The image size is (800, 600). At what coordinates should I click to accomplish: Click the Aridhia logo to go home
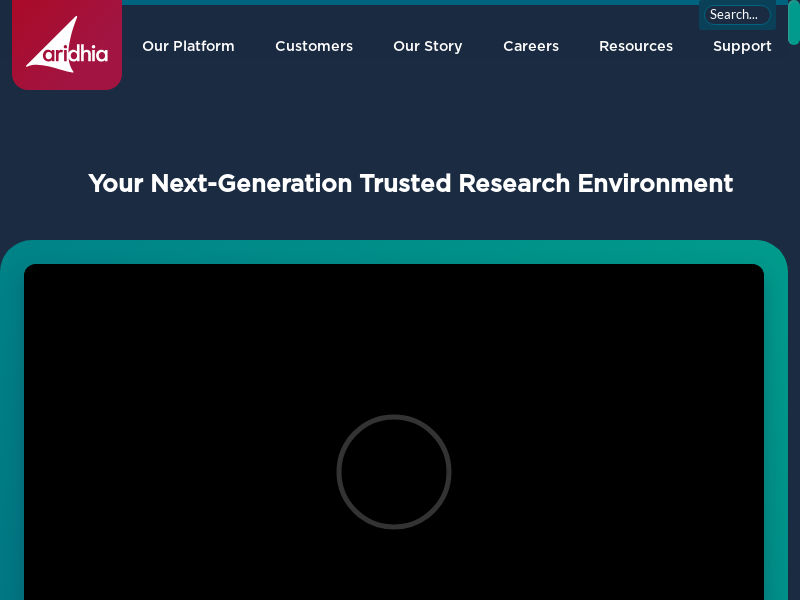[x=66, y=44]
